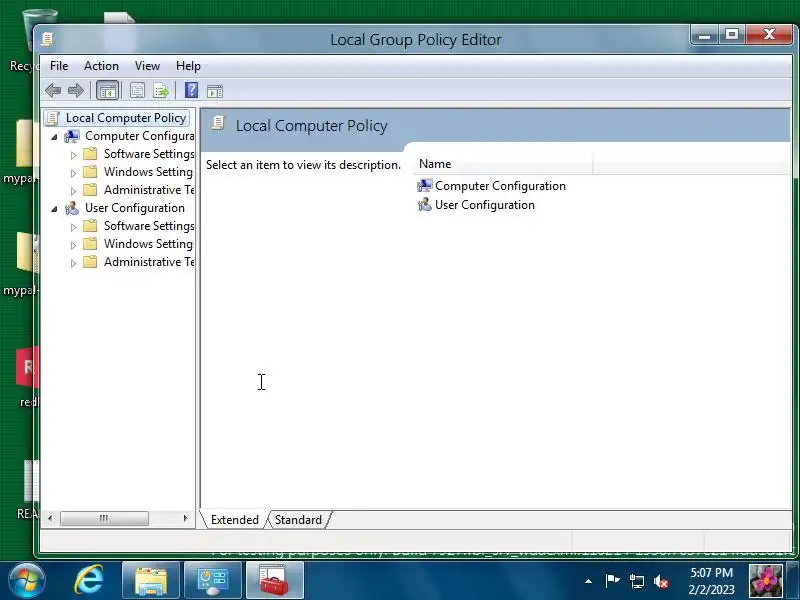Open the Help menu
Viewport: 800px width, 600px height.
pos(188,66)
